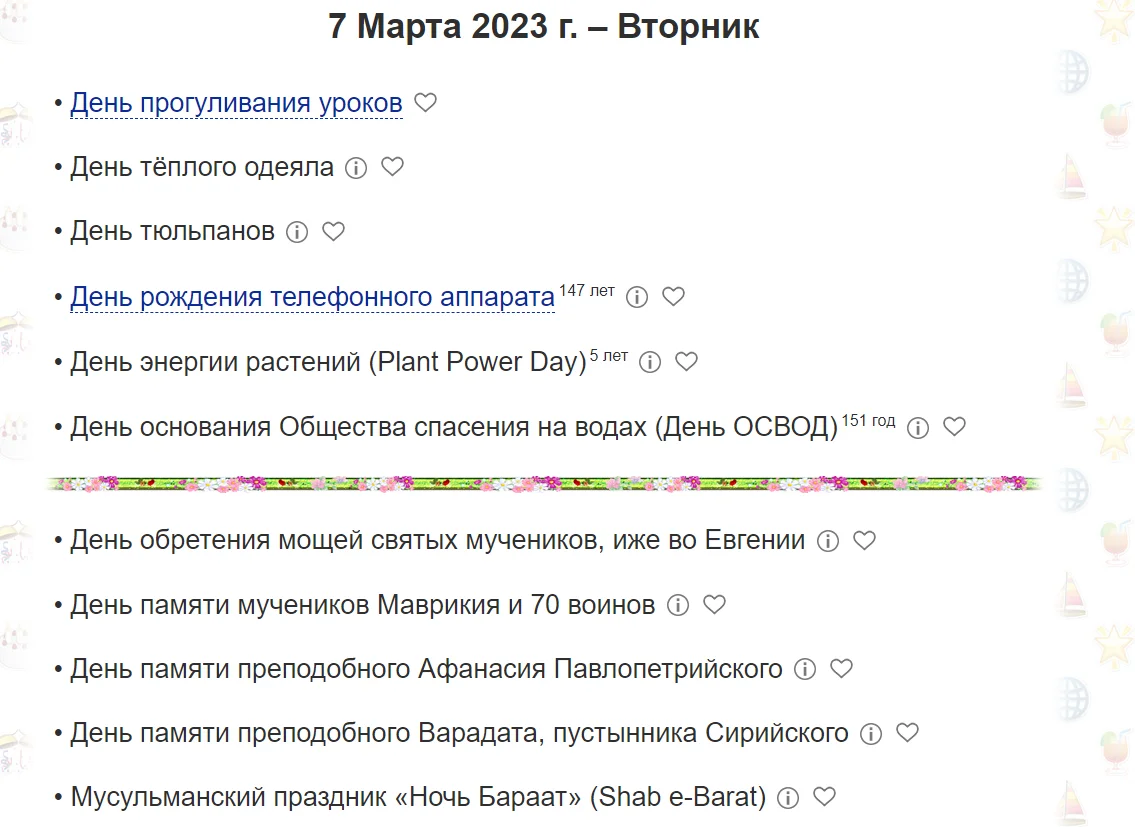This screenshot has height=827, width=1135.
Task: Open the "День прогуливания уроков" link
Action: [x=235, y=101]
